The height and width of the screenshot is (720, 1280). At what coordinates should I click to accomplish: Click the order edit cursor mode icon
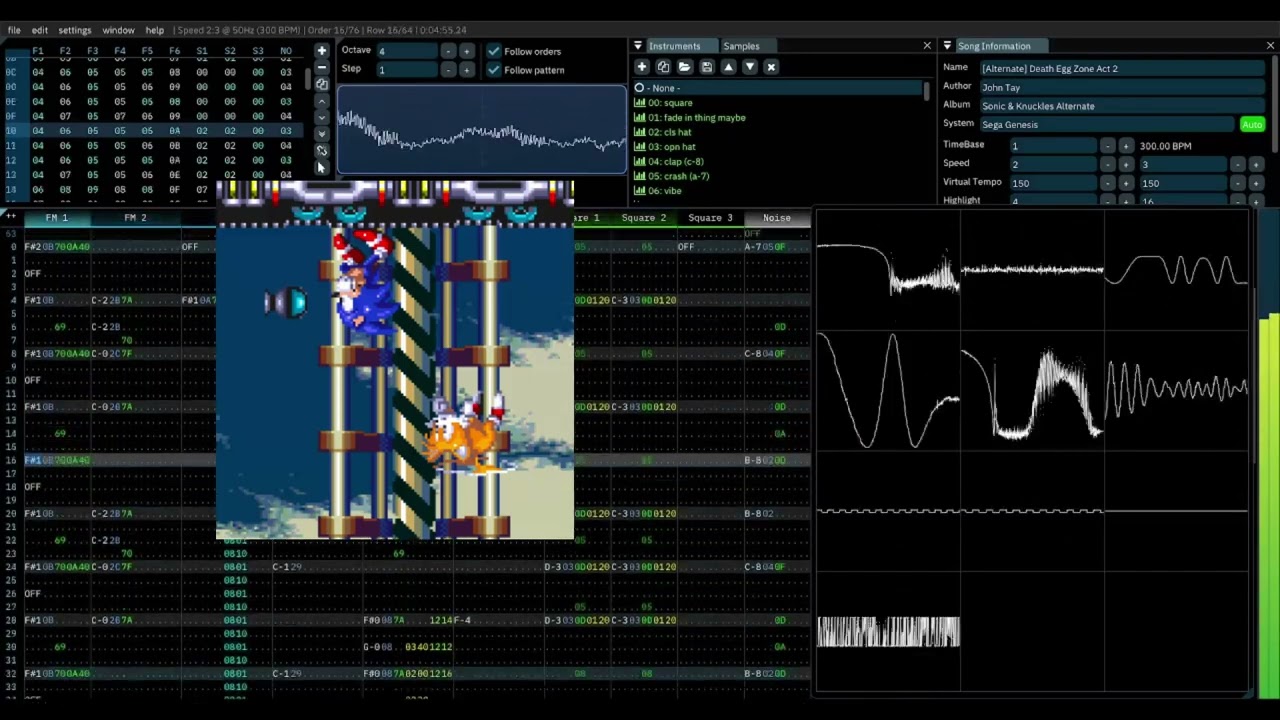pos(321,167)
